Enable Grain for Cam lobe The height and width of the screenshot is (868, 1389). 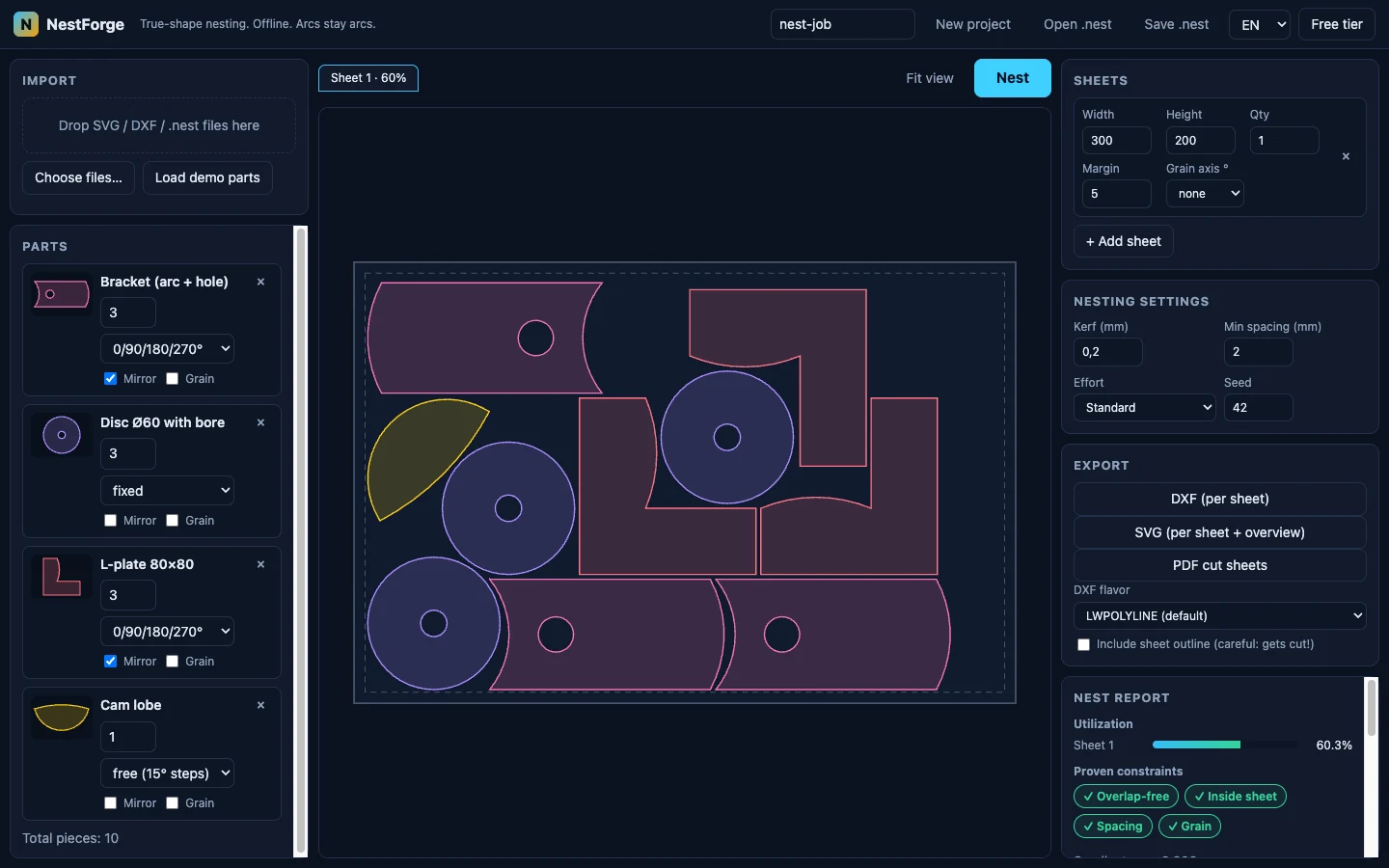(x=172, y=803)
